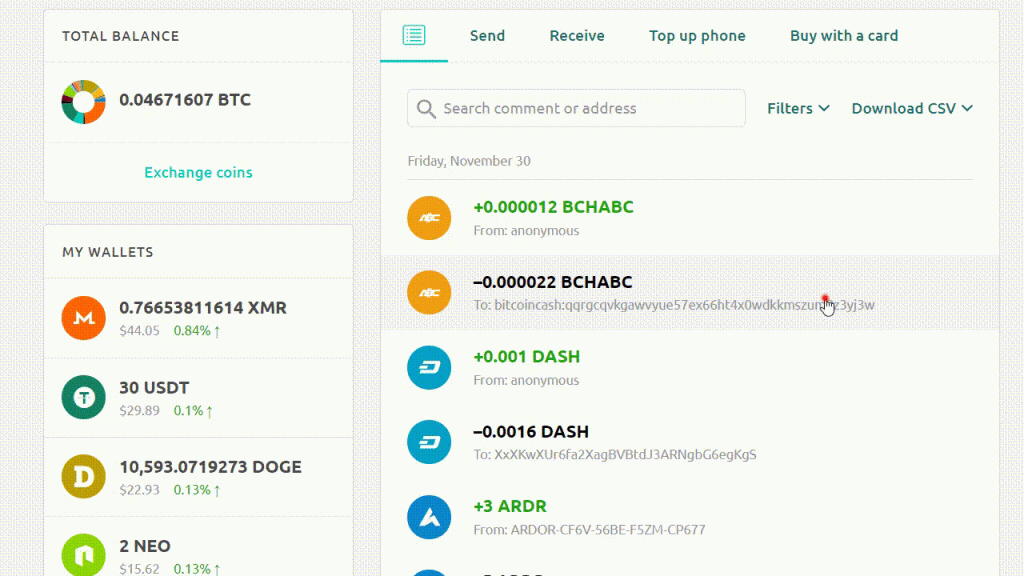Click the $29.89 USDT value
1024x576 pixels.
click(x=139, y=411)
